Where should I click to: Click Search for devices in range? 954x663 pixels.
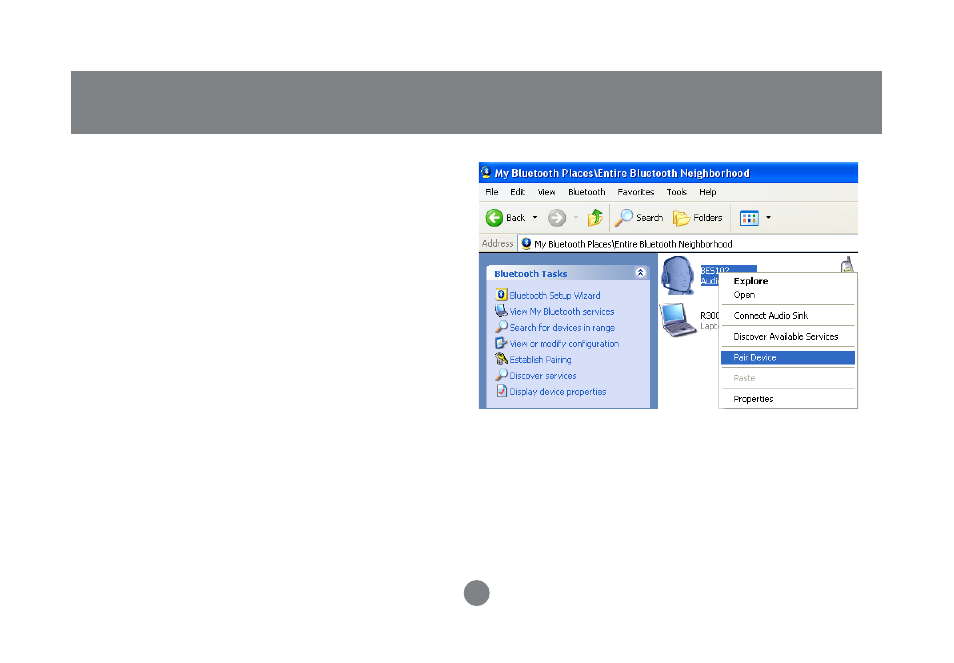point(562,328)
